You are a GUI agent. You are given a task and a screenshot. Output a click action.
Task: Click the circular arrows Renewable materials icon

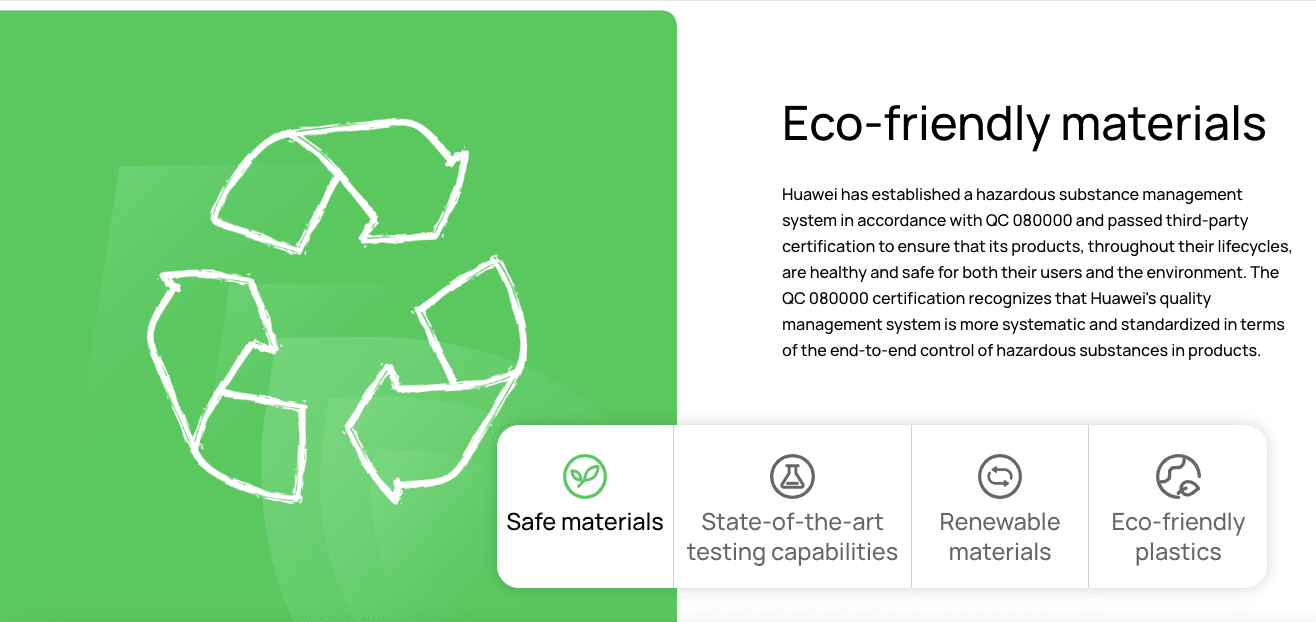(1000, 476)
